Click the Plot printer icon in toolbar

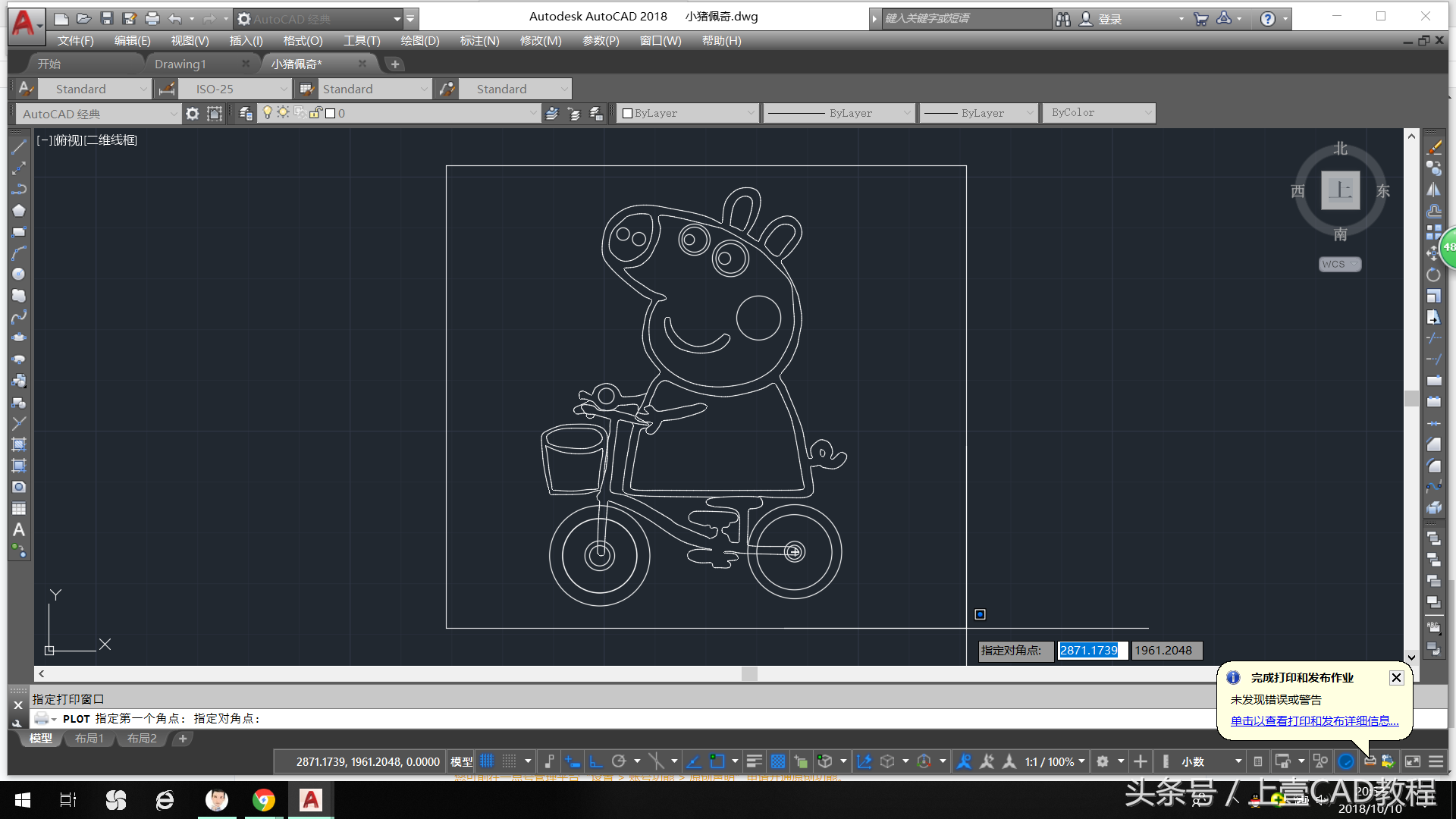(152, 18)
